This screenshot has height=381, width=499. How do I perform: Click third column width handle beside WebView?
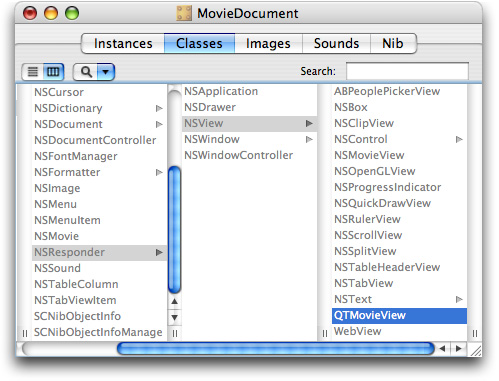point(475,333)
